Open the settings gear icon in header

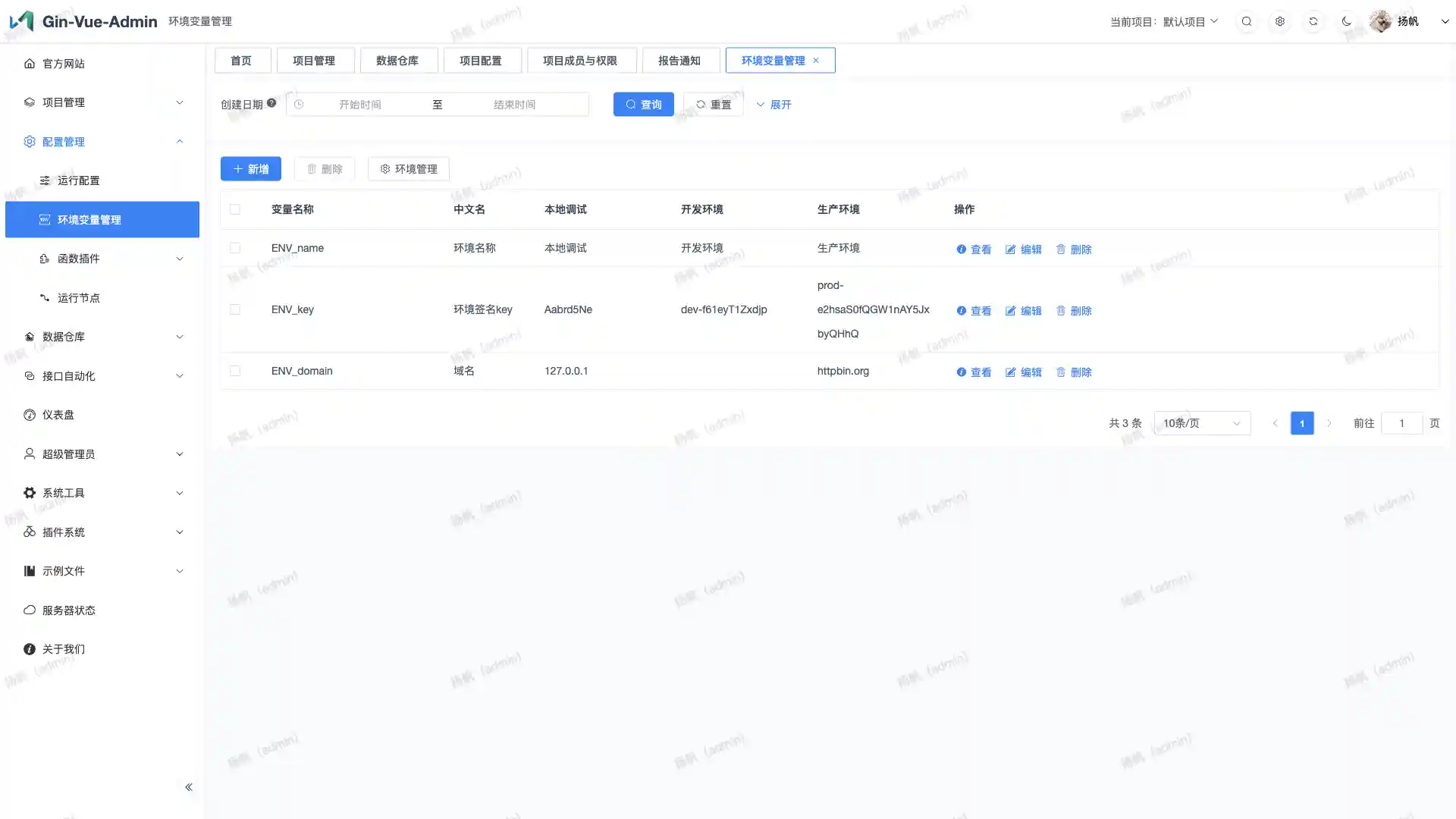tap(1280, 21)
